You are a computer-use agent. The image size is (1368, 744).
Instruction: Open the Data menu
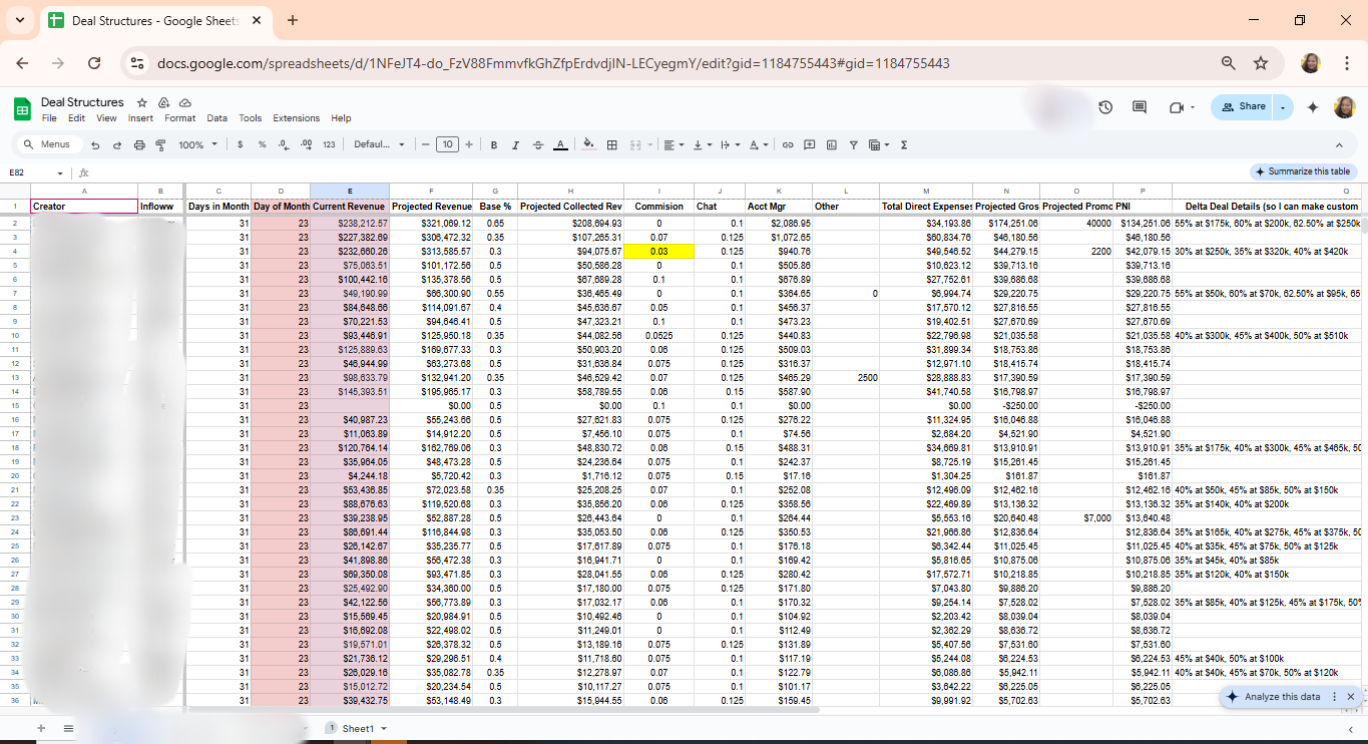(217, 118)
